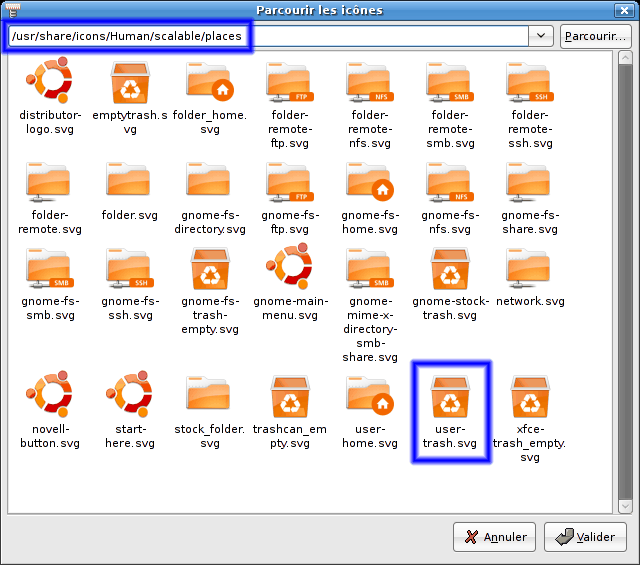Open the icon path dropdown list
Screen dimensions: 640x565
[541, 36]
